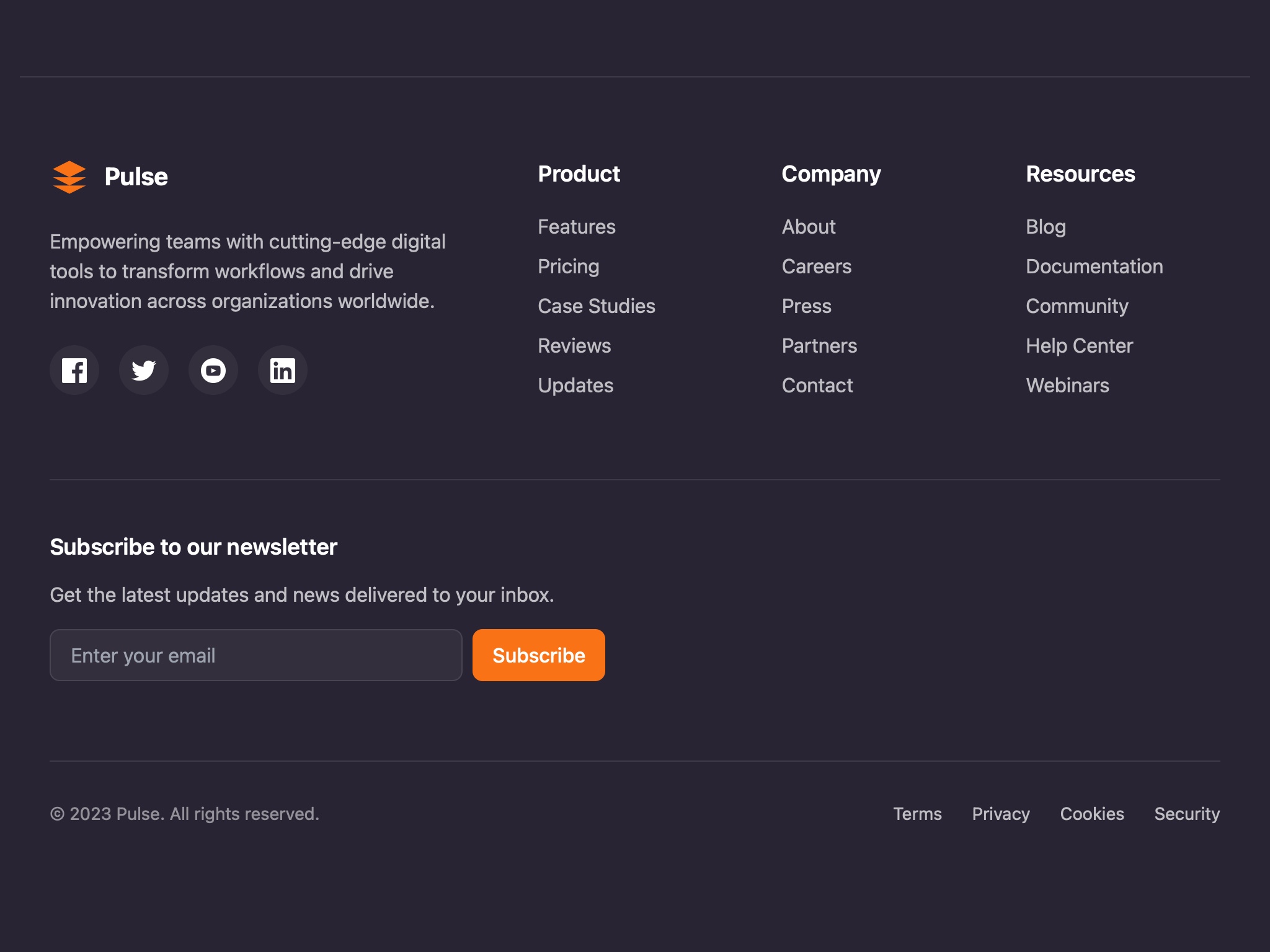Open the Features link

(577, 227)
